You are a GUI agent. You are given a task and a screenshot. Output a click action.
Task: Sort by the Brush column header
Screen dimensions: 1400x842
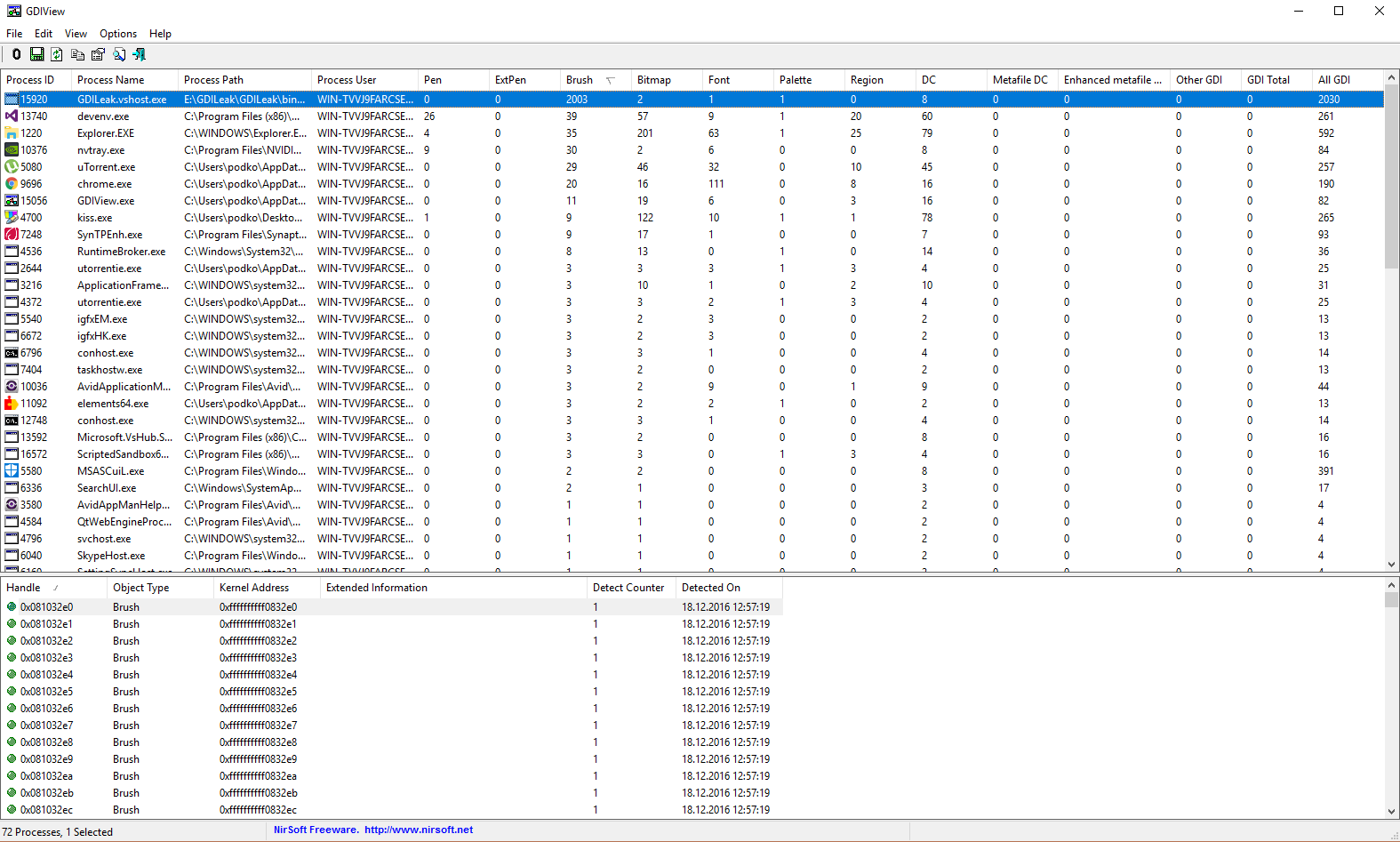tap(596, 80)
